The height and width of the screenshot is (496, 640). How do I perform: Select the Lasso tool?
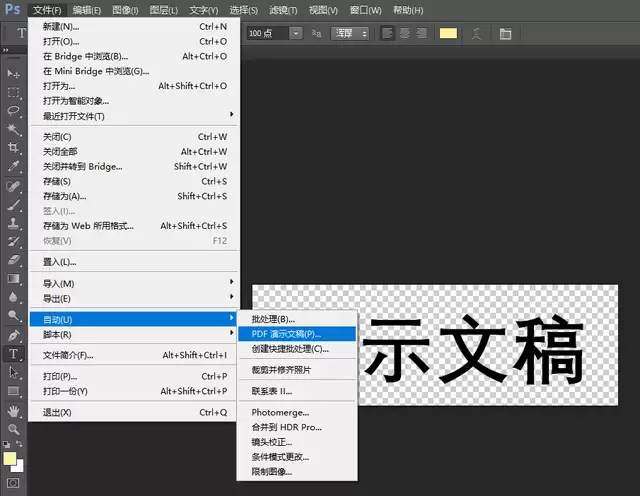(14, 111)
